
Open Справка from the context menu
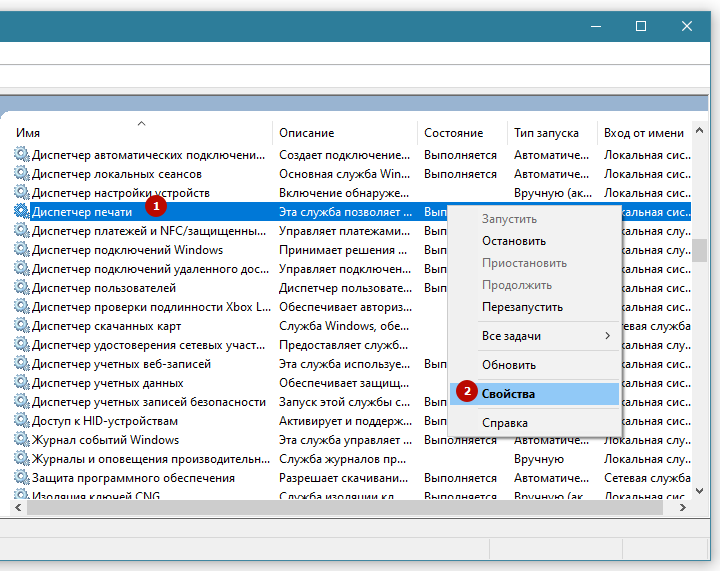click(x=505, y=423)
